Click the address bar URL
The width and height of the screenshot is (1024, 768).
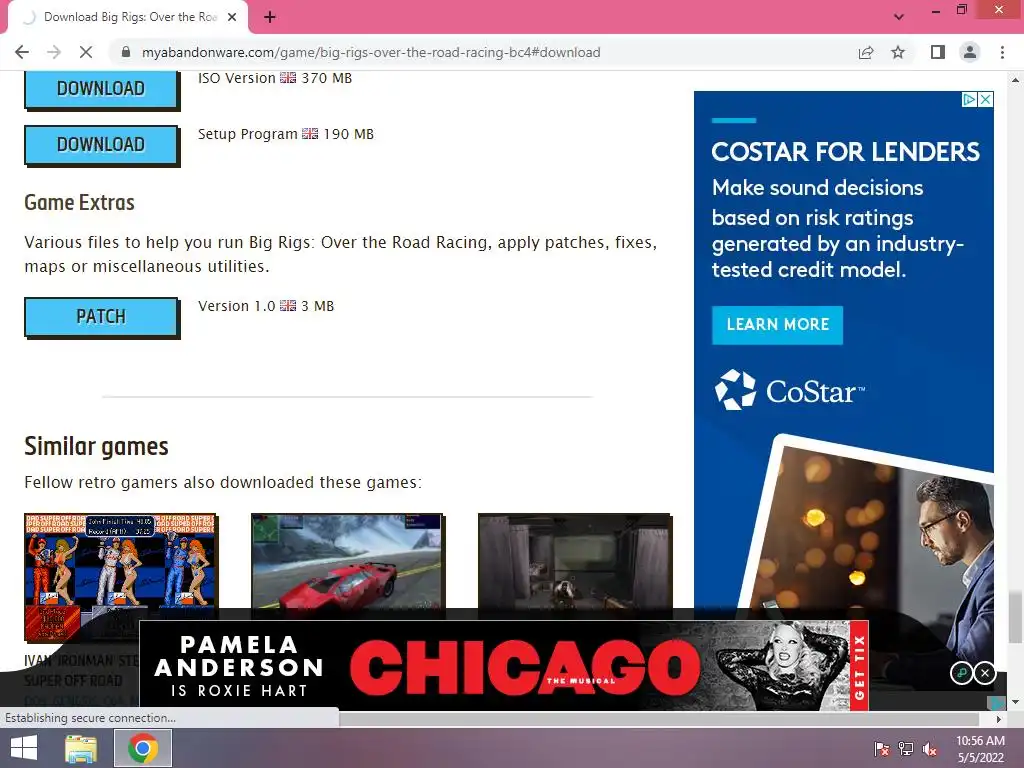click(x=371, y=52)
